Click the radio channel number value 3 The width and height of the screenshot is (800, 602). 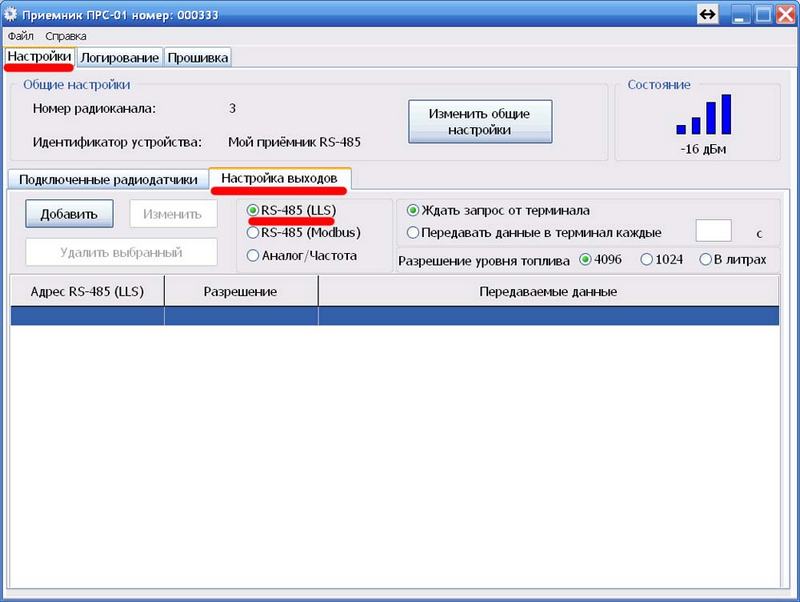[x=232, y=108]
